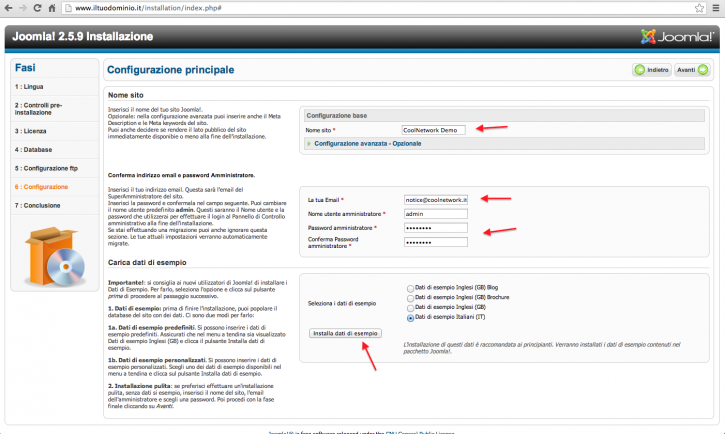Click the Nome sito input field

point(433,130)
